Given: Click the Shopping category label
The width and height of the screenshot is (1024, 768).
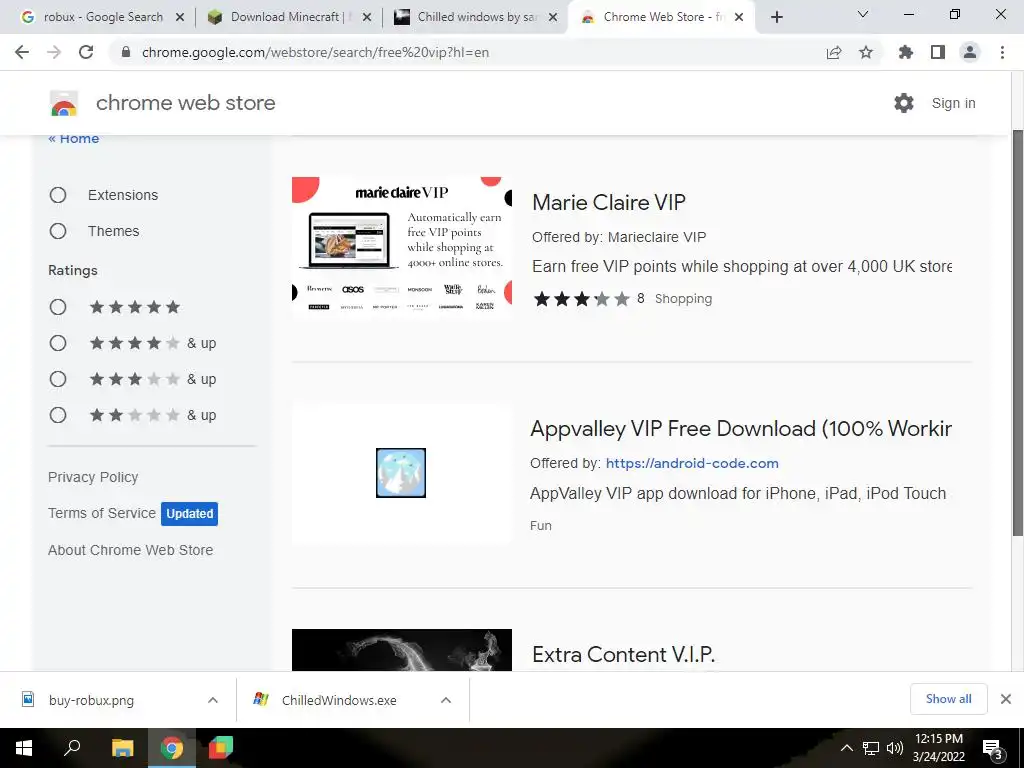Looking at the screenshot, I should coord(683,299).
